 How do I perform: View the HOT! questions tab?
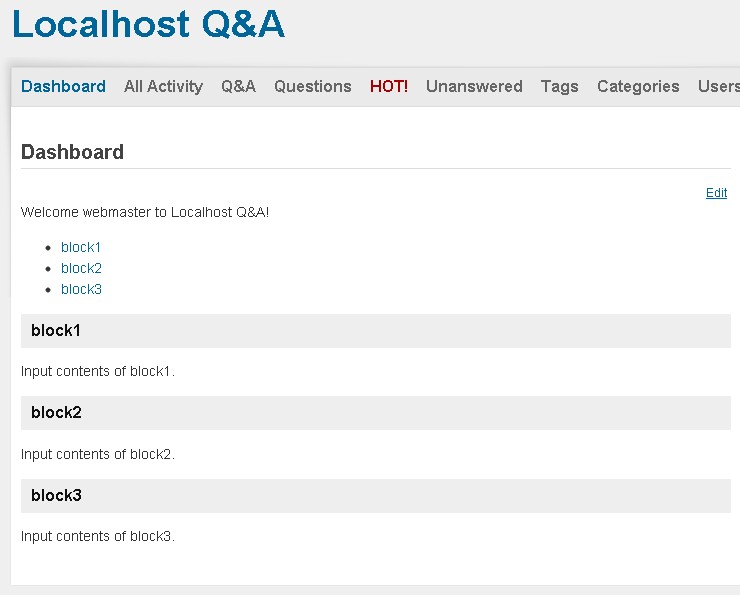click(x=389, y=87)
